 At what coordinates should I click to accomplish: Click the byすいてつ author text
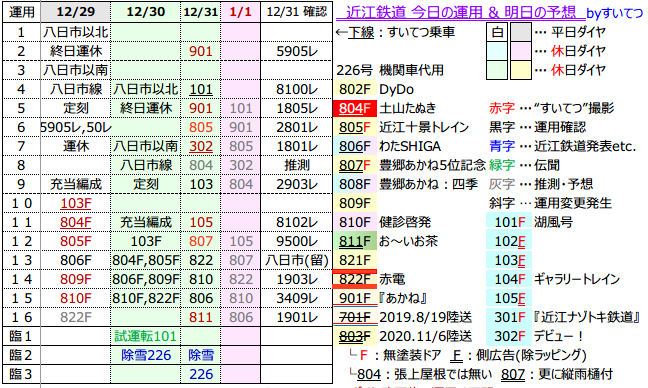(x=615, y=13)
